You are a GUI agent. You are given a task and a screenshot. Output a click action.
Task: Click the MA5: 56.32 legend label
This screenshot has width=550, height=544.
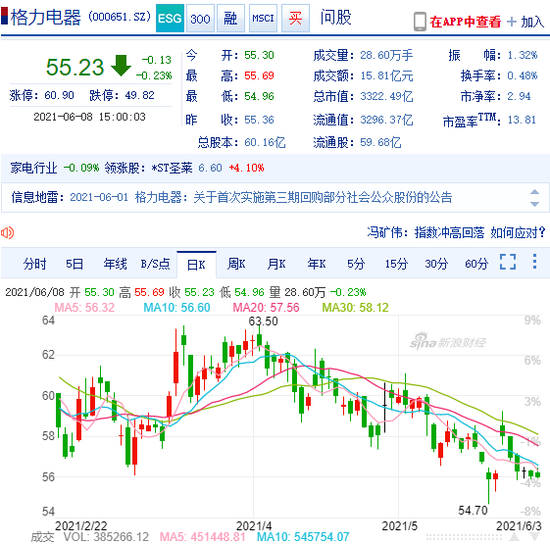click(x=85, y=308)
